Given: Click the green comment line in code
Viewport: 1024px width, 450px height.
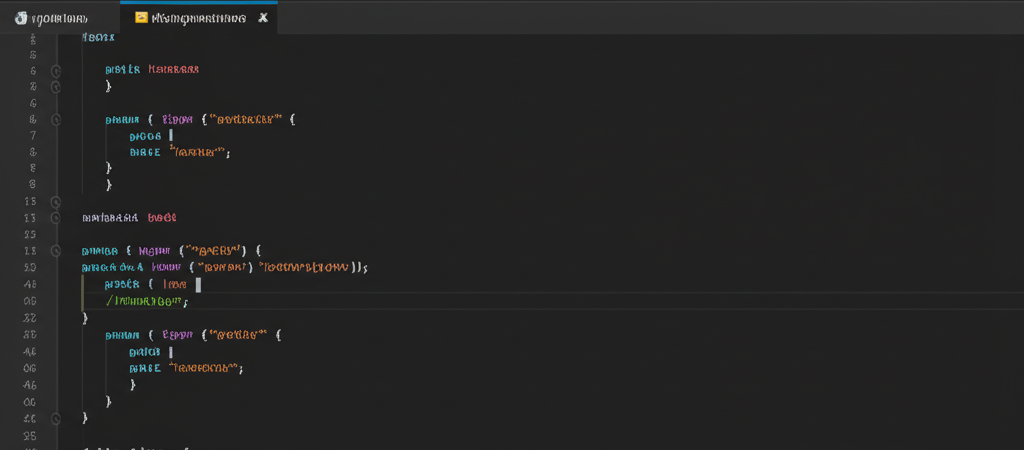Looking at the screenshot, I should pyautogui.click(x=146, y=302).
